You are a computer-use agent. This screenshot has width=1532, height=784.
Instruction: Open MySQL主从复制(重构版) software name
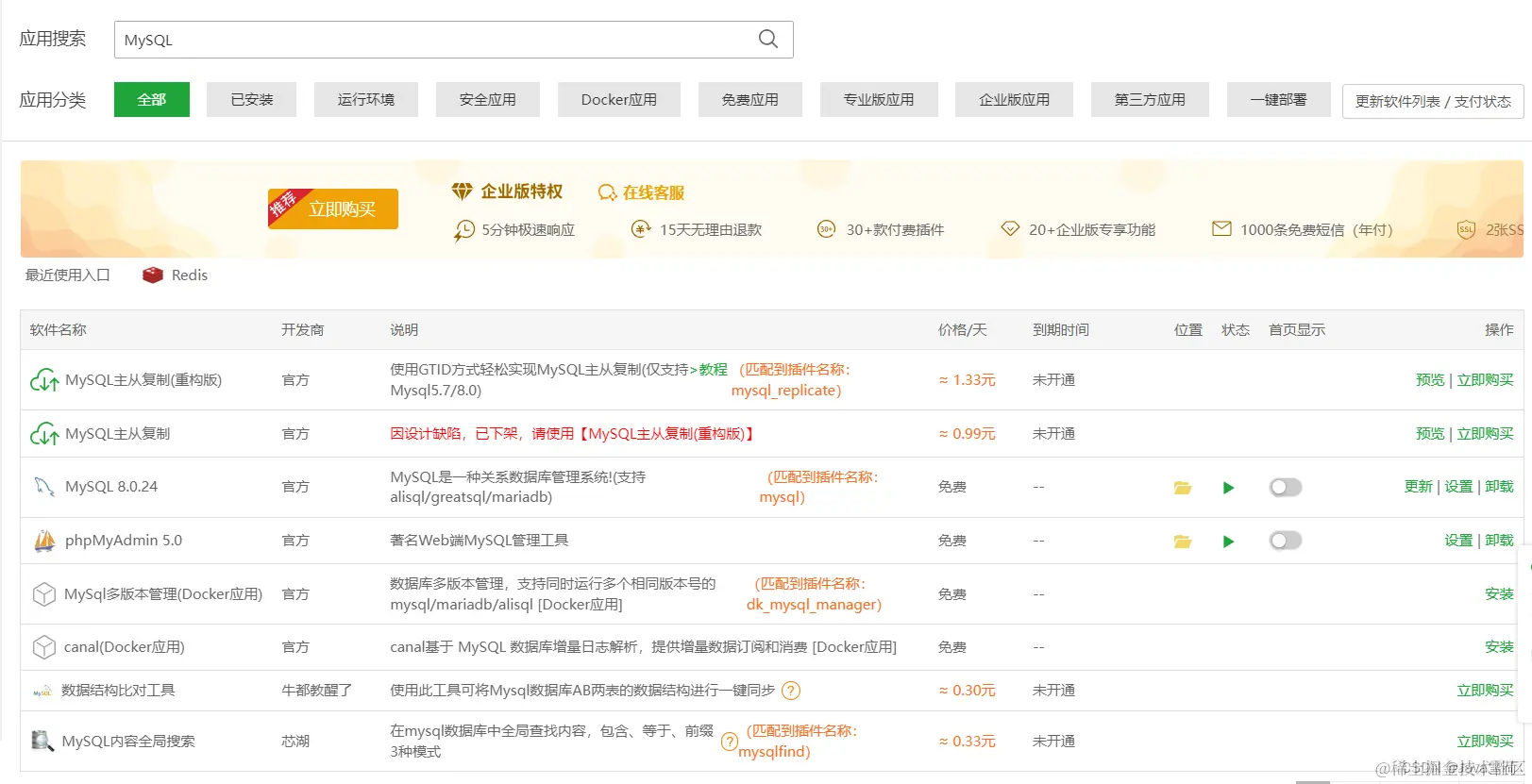click(143, 379)
